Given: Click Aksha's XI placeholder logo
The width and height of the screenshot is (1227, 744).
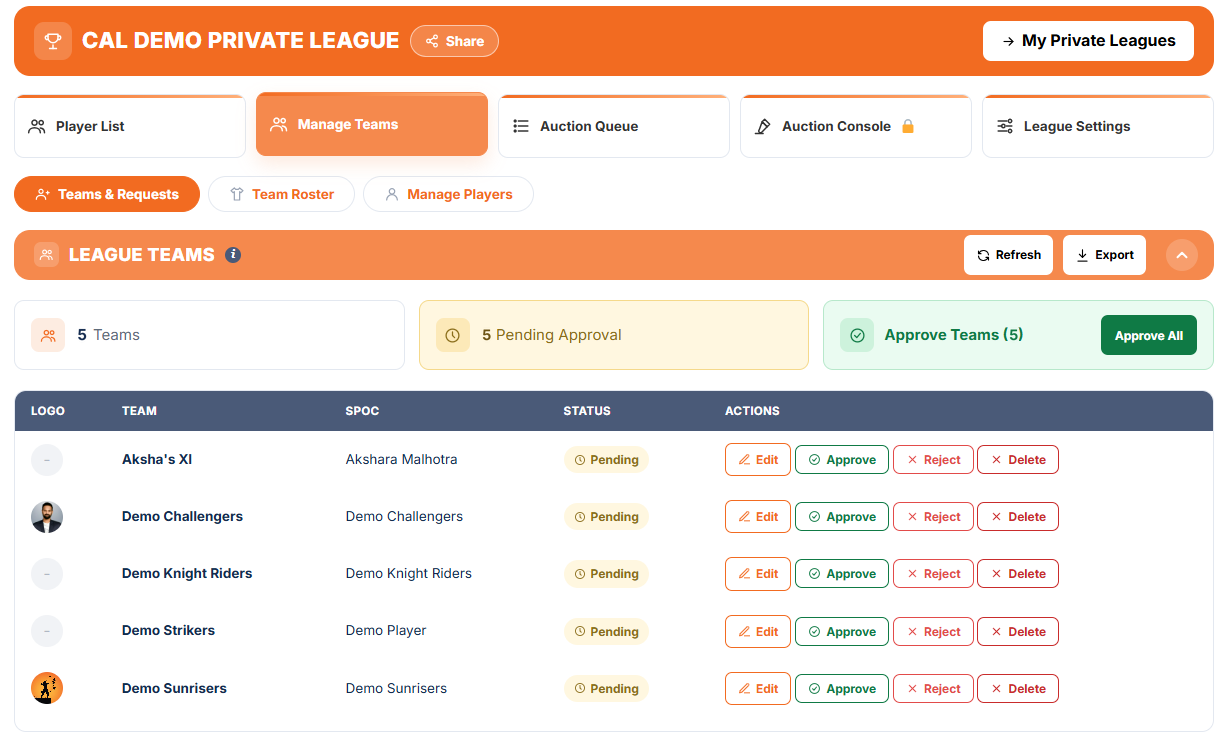Looking at the screenshot, I should (47, 460).
